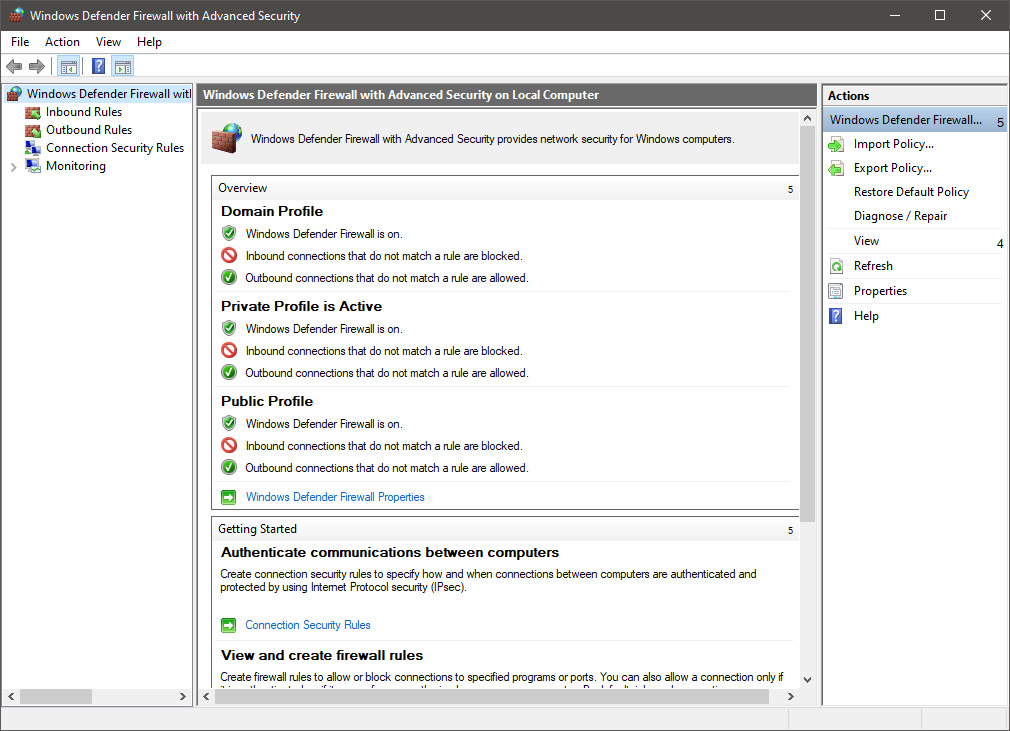Click the Properties icon in Actions pane
Screen dimensions: 1010x731
836,291
